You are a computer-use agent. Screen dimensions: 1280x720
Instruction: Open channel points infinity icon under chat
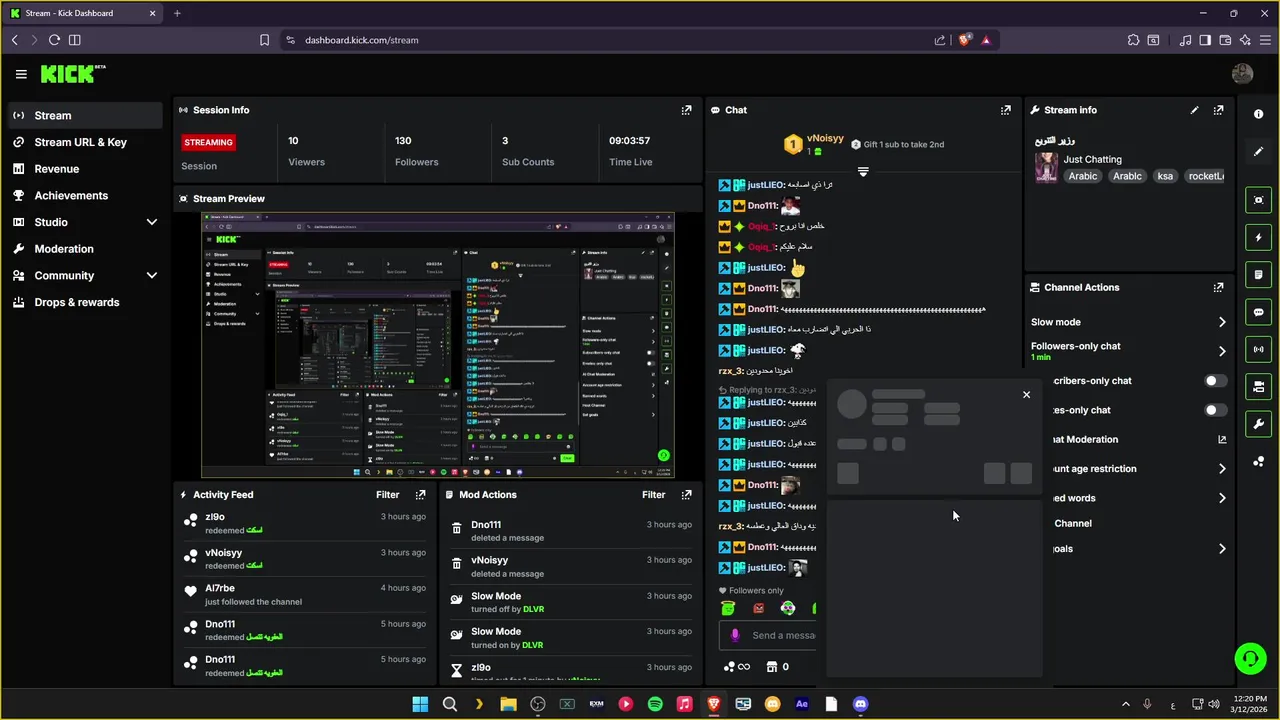[x=737, y=667]
